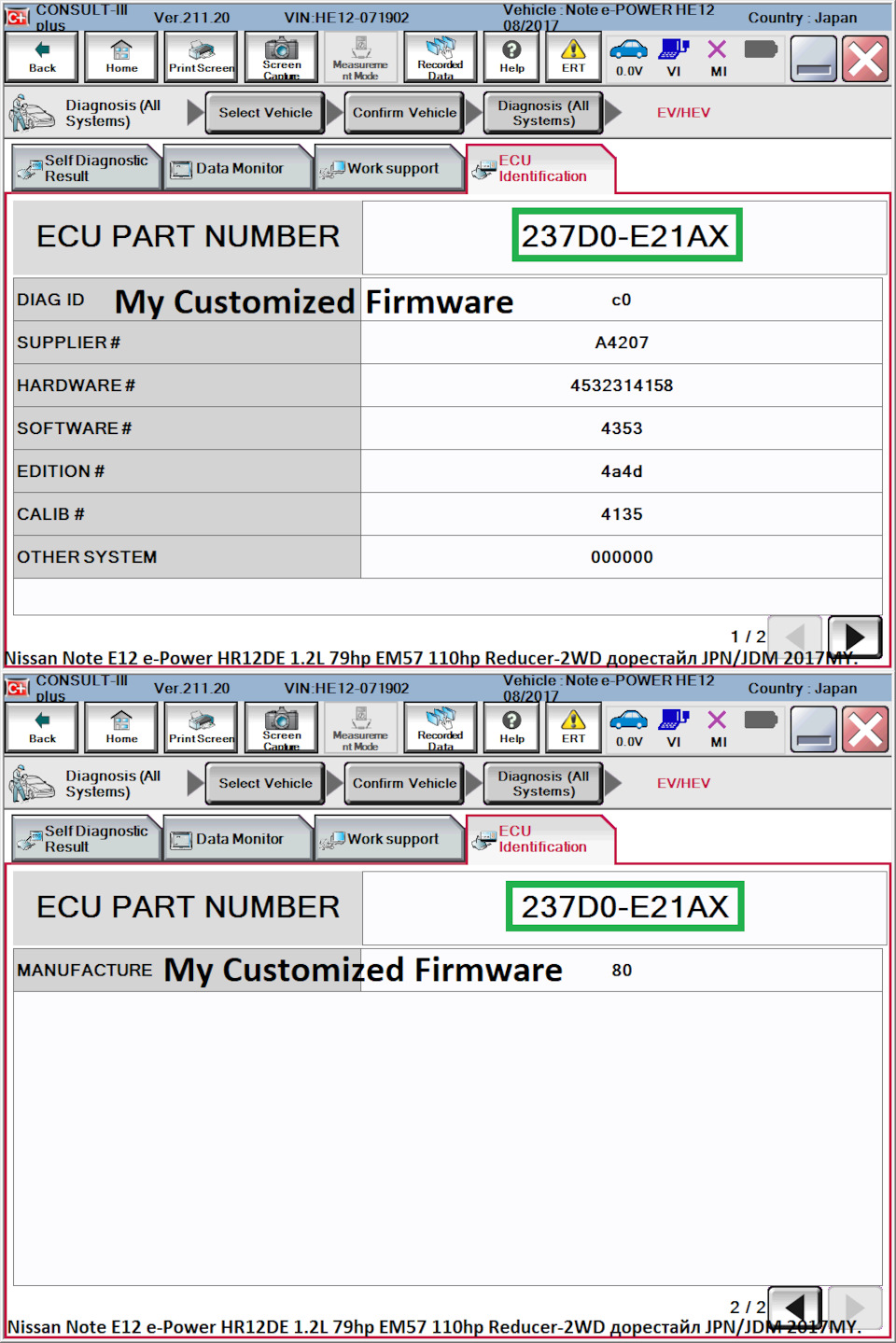Click Select Vehicle step, upper window

tap(265, 113)
